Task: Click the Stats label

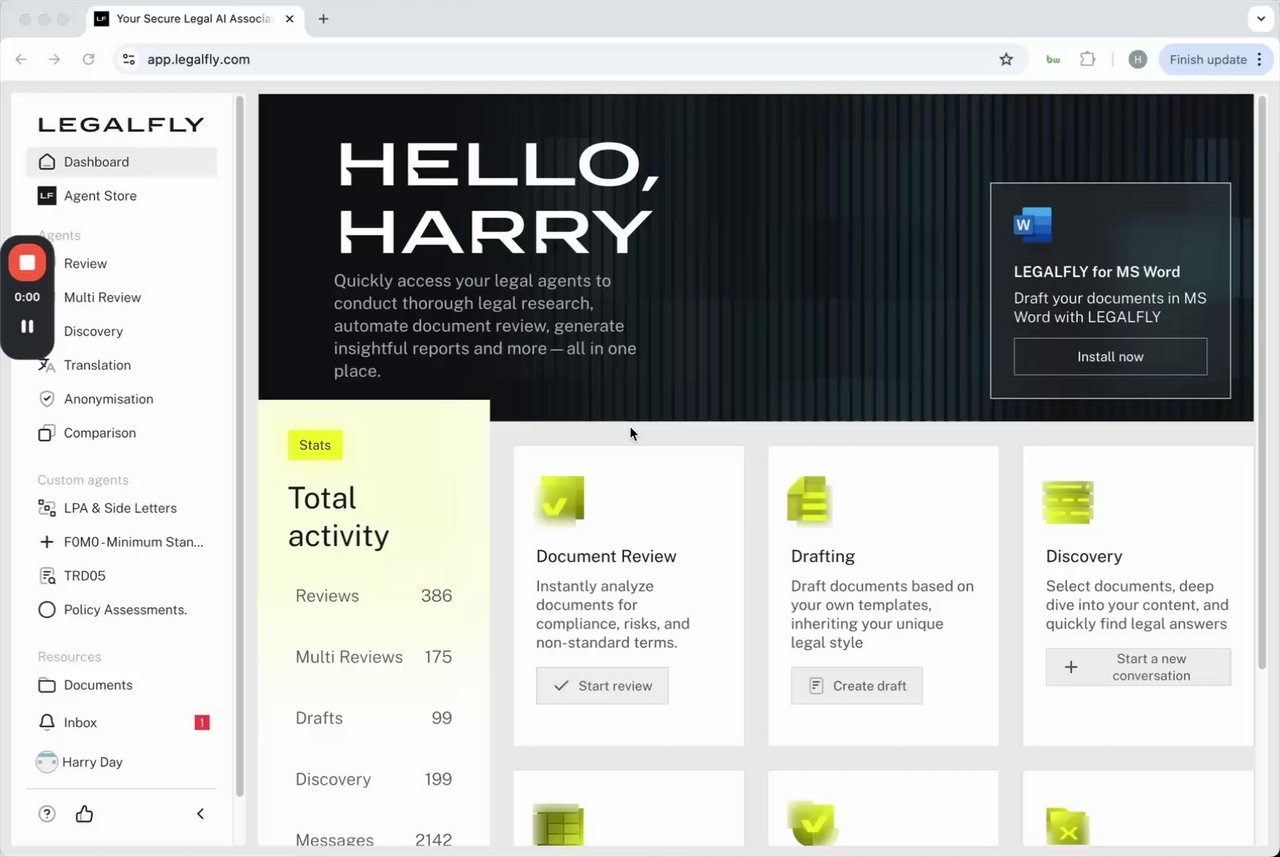Action: click(x=315, y=445)
